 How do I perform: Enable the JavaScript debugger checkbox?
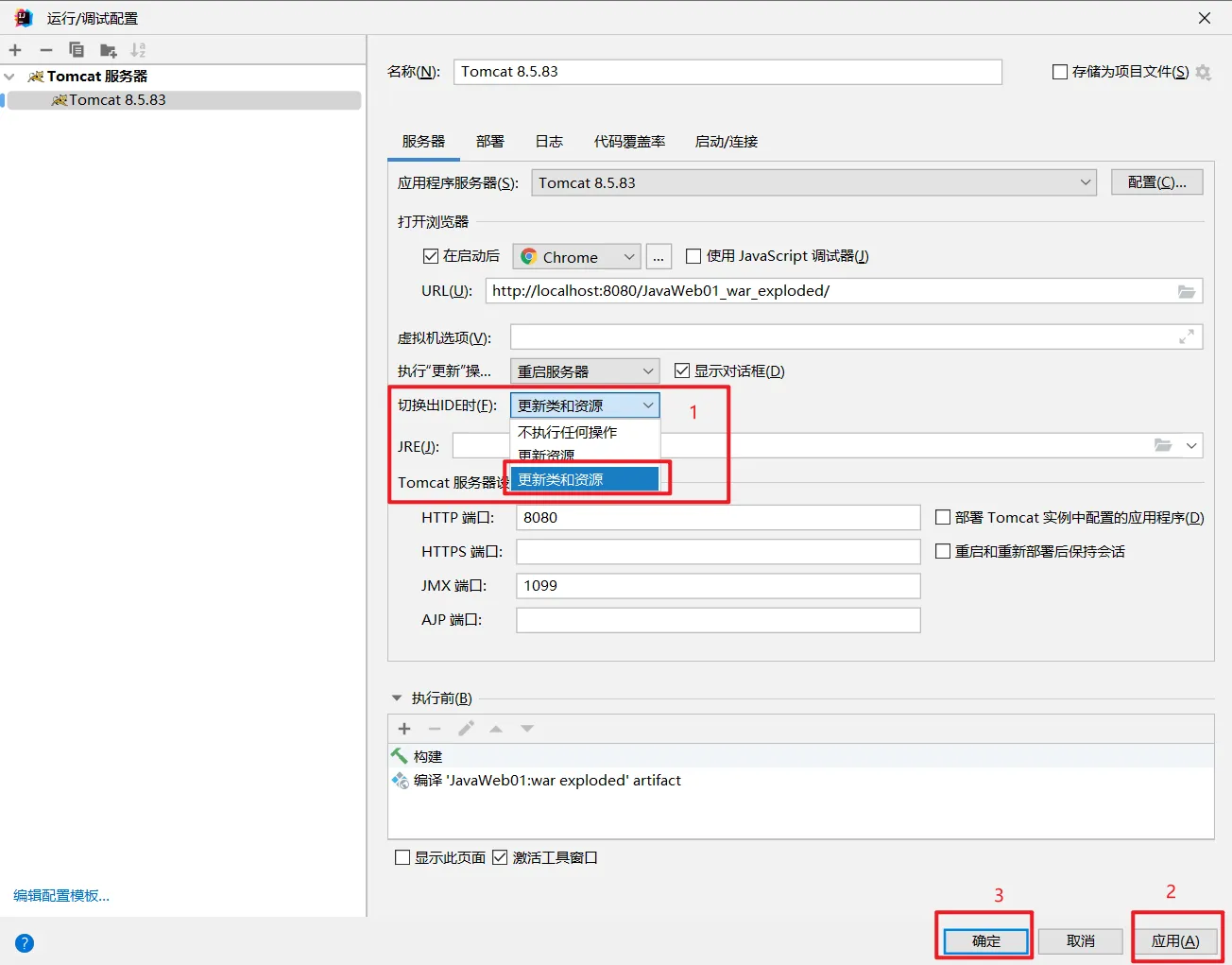[x=693, y=256]
